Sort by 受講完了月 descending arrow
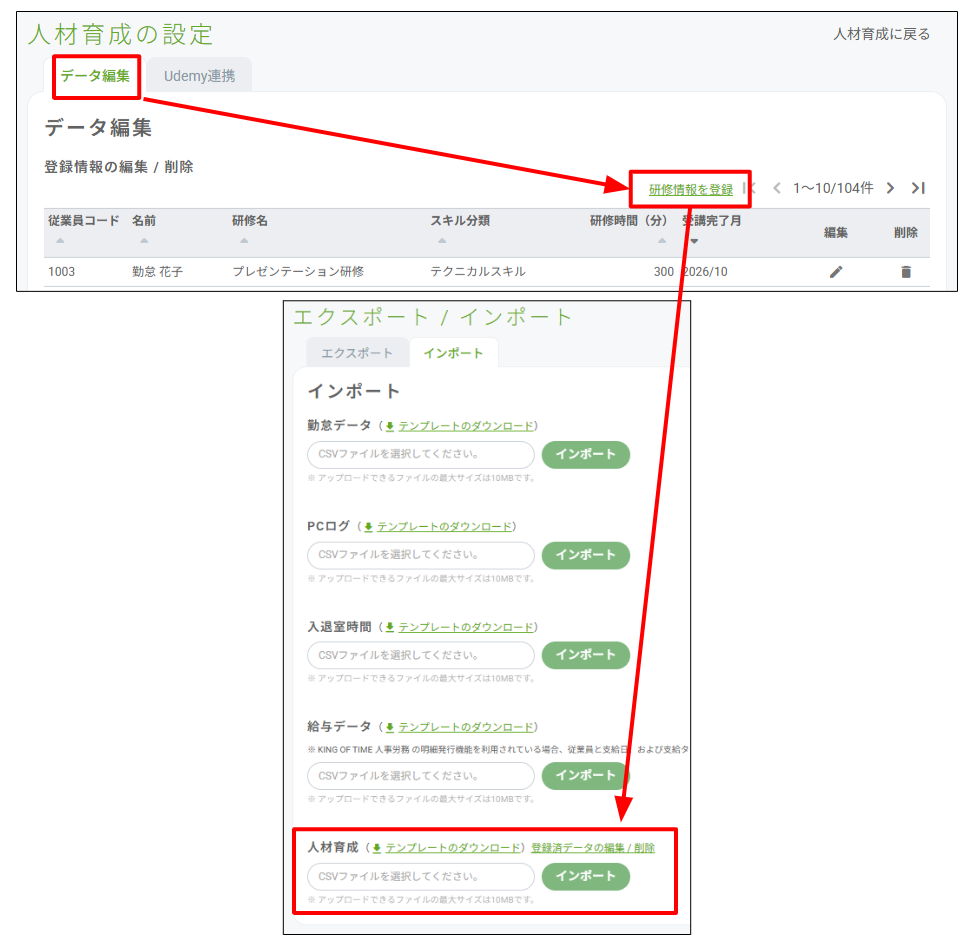Viewport: 974px width, 946px height. (694, 241)
